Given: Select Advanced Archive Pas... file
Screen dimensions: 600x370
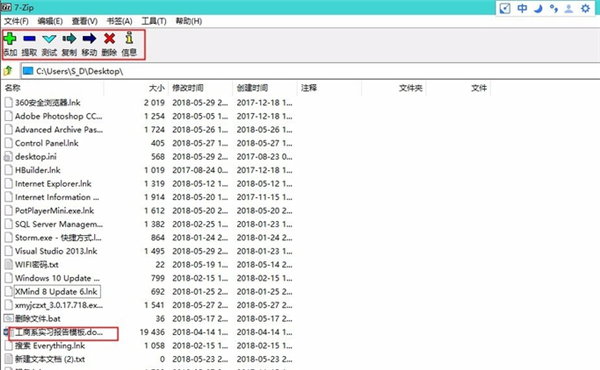Looking at the screenshot, I should 59,129.
